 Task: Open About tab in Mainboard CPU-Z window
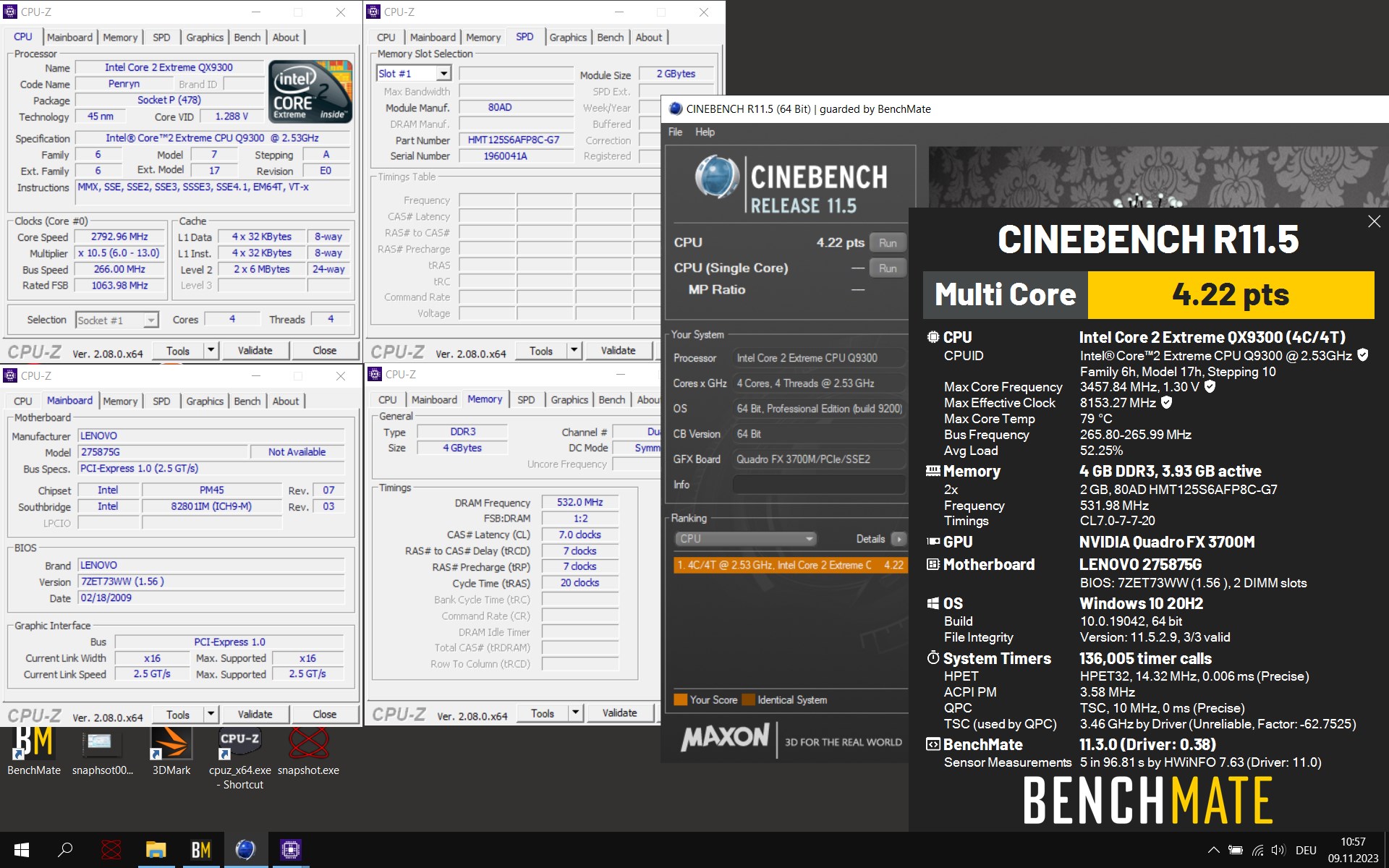[x=286, y=401]
